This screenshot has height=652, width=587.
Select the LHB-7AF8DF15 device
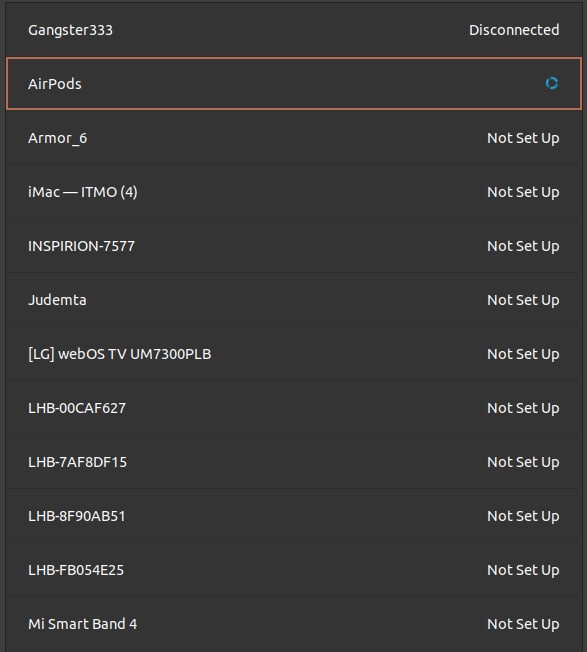pos(294,462)
